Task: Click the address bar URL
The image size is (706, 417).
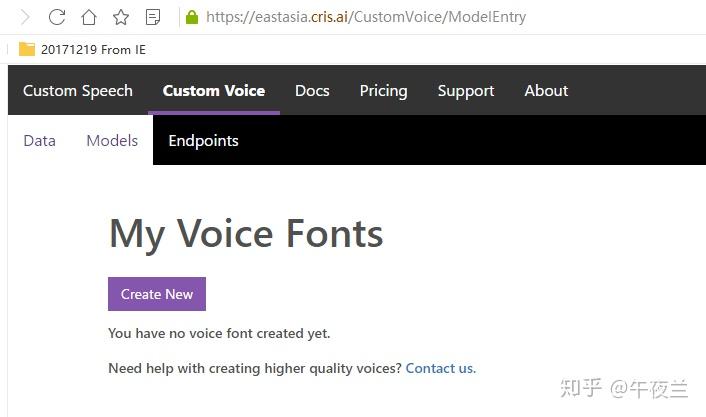Action: tap(366, 17)
